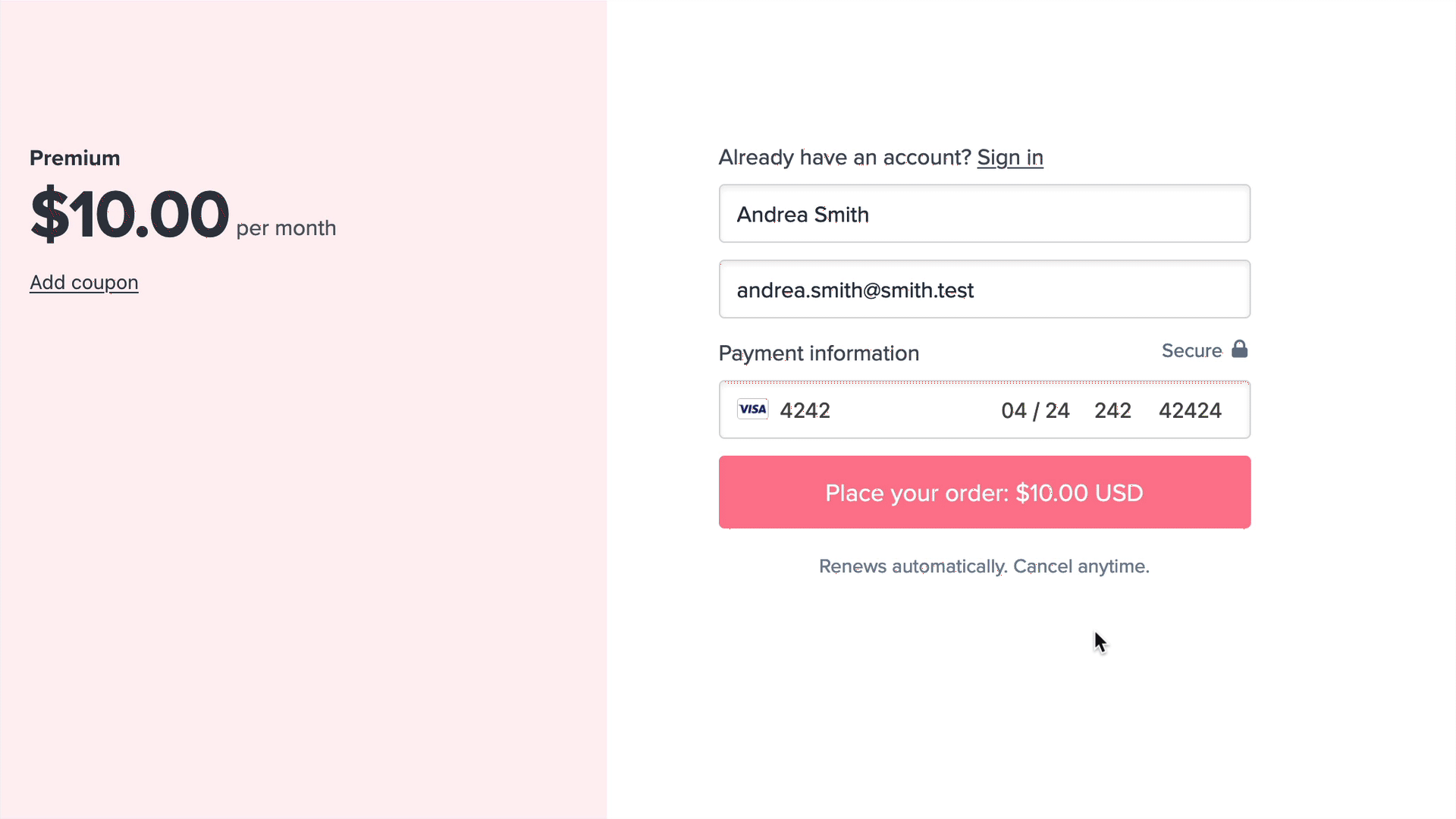The width and height of the screenshot is (1456, 819).
Task: Click the CVC field showing 242
Action: [1112, 410]
